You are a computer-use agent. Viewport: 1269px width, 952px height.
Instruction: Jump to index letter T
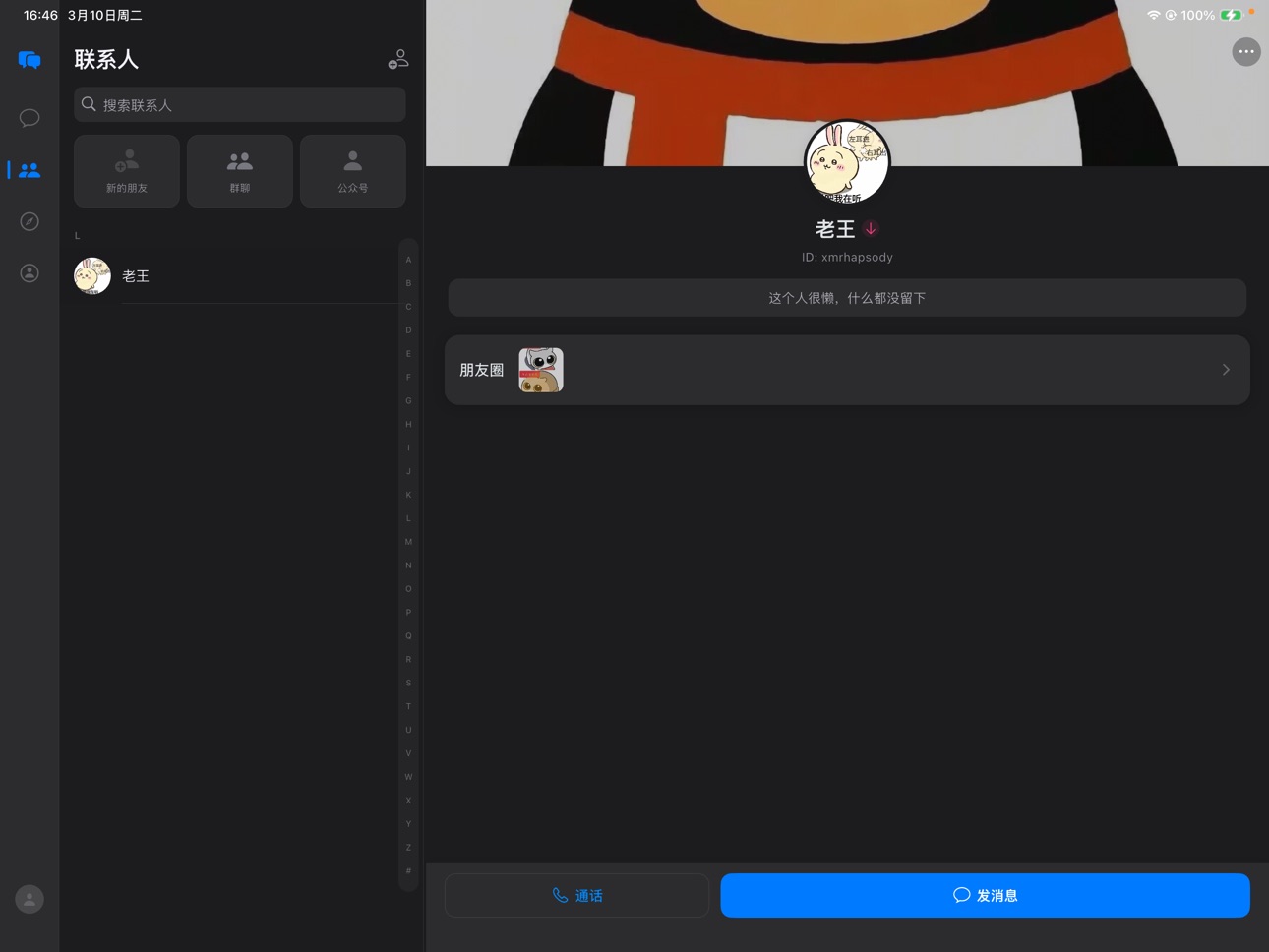[408, 706]
